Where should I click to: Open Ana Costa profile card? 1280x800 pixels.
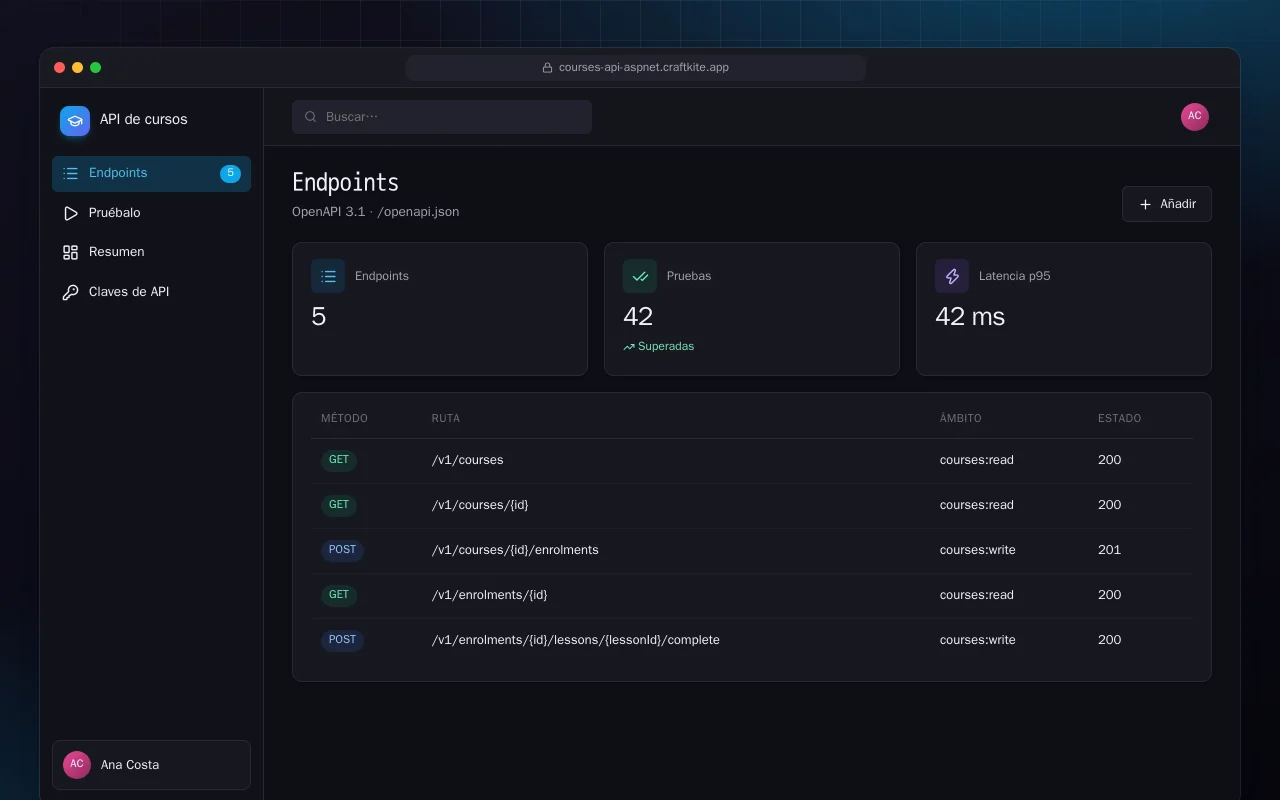(x=151, y=765)
